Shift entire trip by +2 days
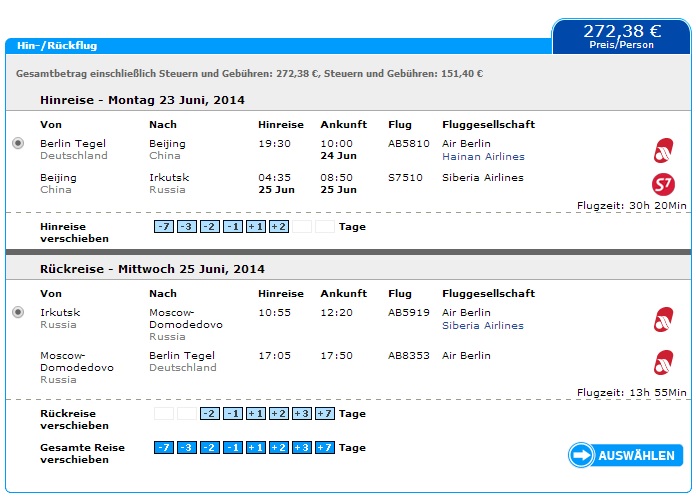This screenshot has height=499, width=696. pos(279,448)
